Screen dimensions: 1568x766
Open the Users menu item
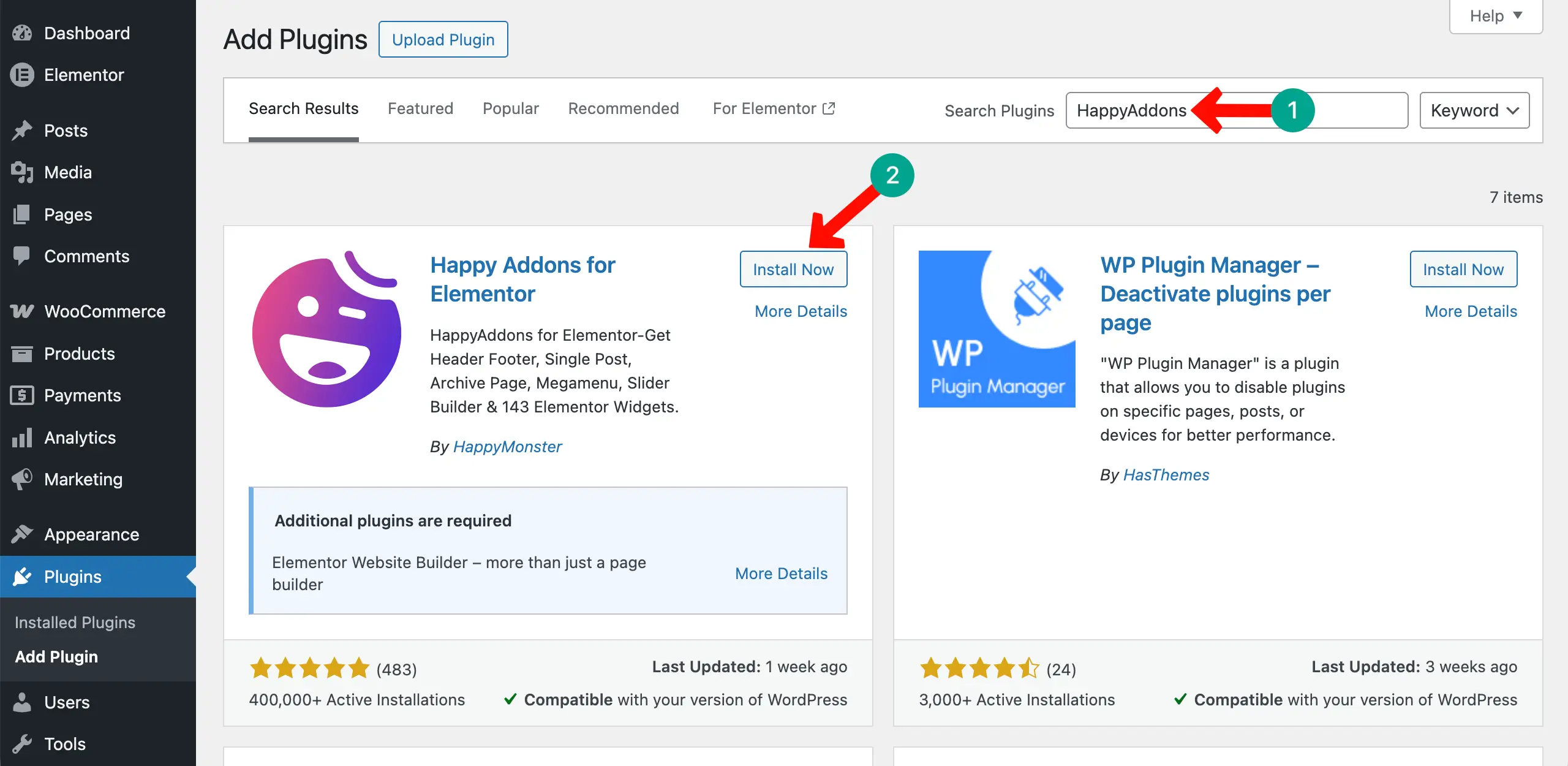pyautogui.click(x=98, y=702)
